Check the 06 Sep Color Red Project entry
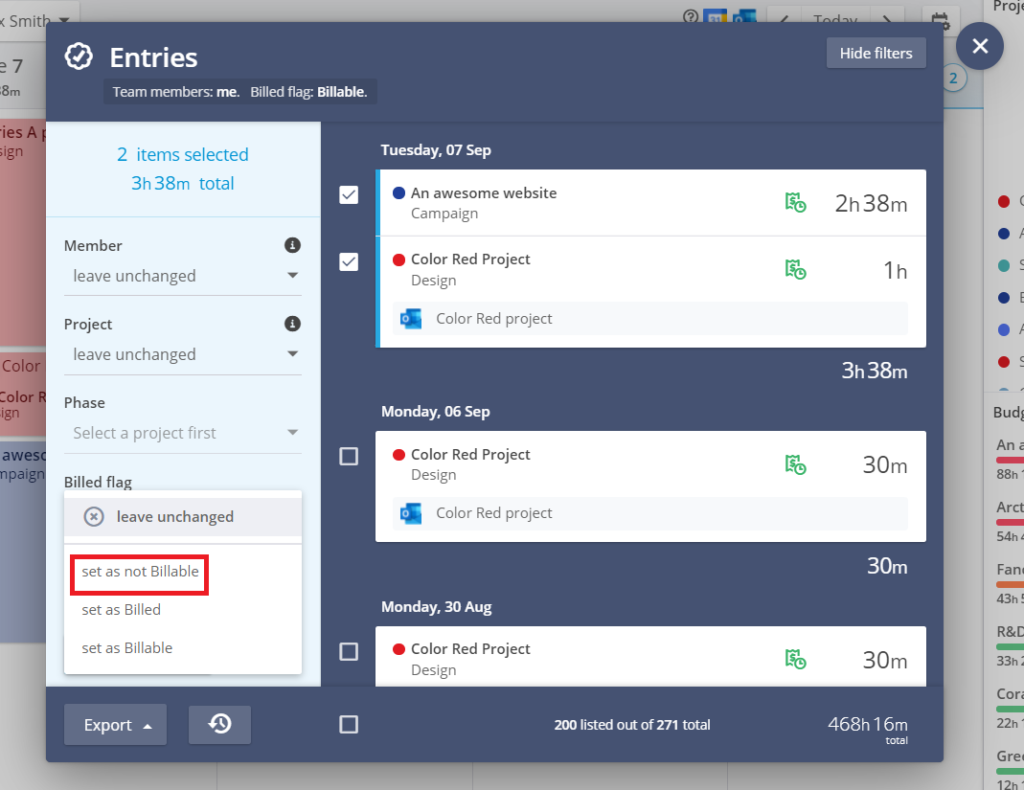Screen dimensions: 1024x790 click(x=349, y=456)
